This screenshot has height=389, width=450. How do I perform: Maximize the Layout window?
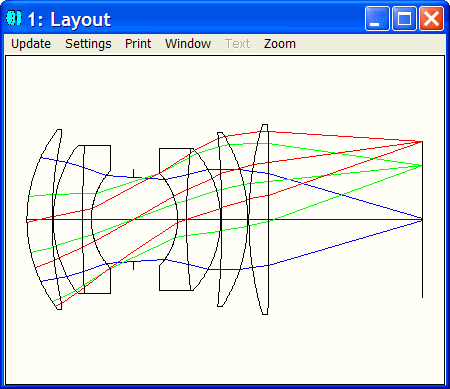coord(404,18)
